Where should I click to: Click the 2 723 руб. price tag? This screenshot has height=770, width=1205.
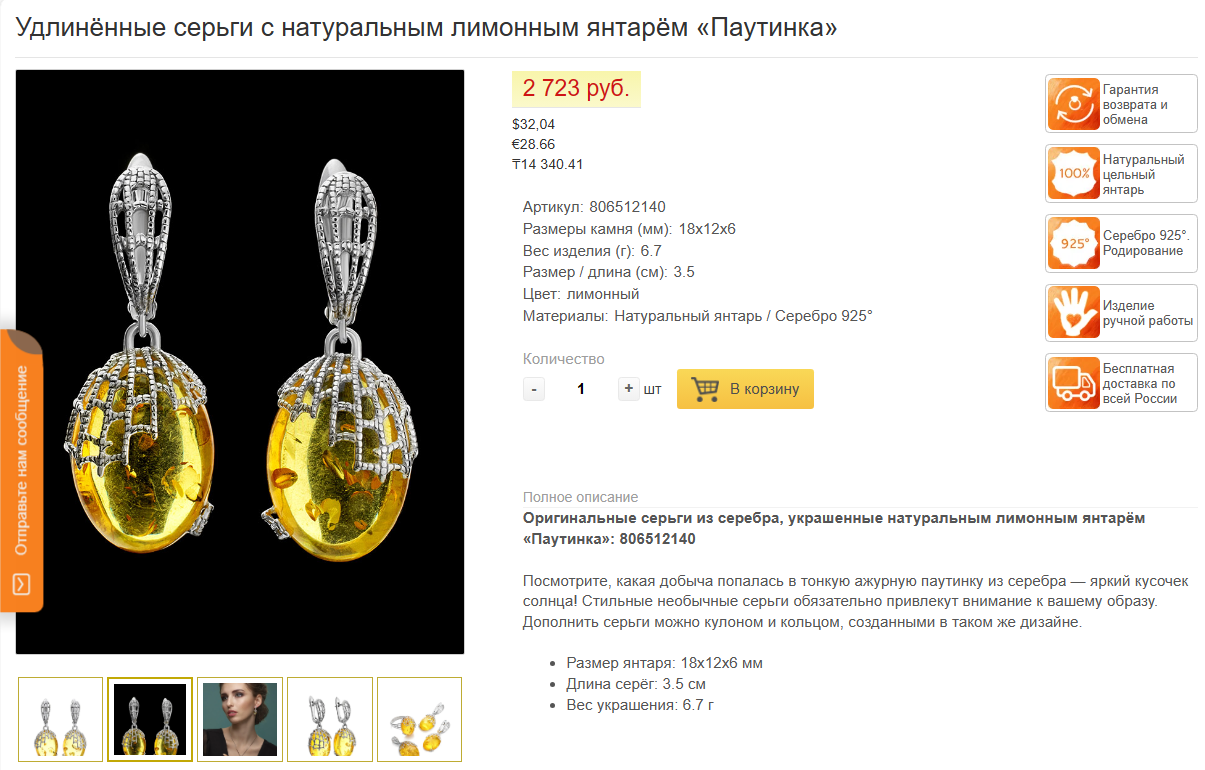point(576,89)
